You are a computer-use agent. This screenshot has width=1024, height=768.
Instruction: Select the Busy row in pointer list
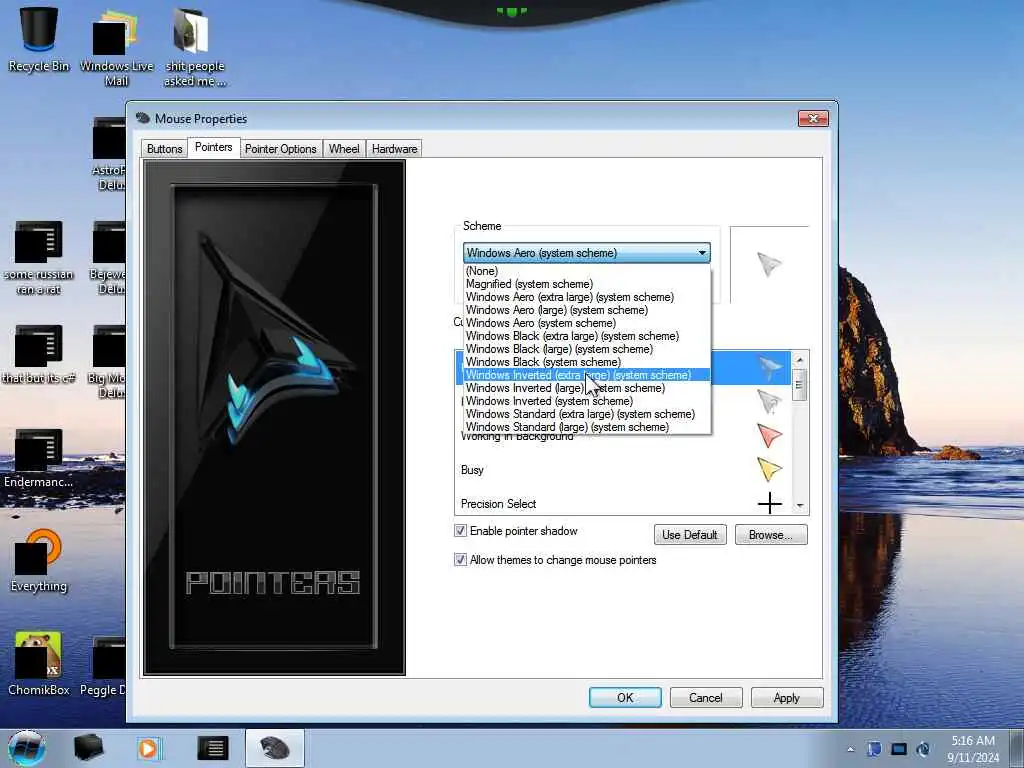coord(623,470)
